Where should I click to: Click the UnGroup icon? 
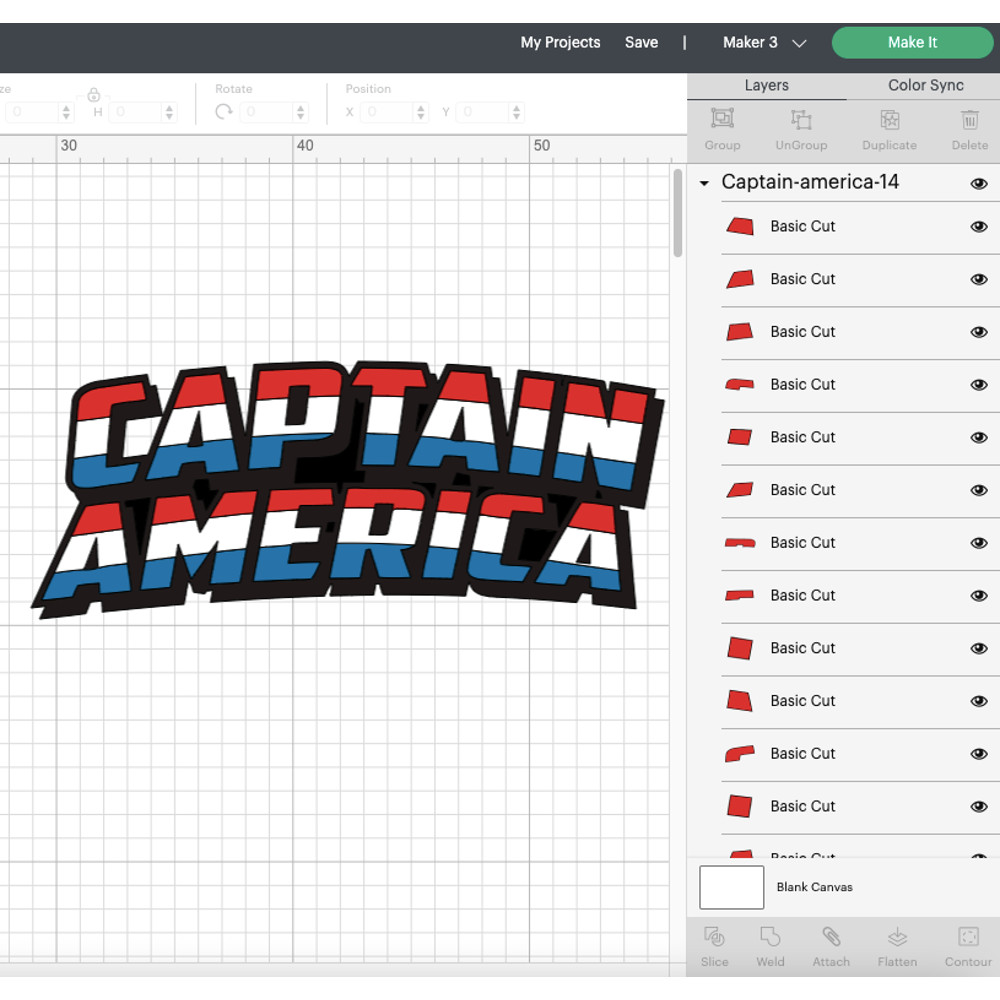click(801, 130)
